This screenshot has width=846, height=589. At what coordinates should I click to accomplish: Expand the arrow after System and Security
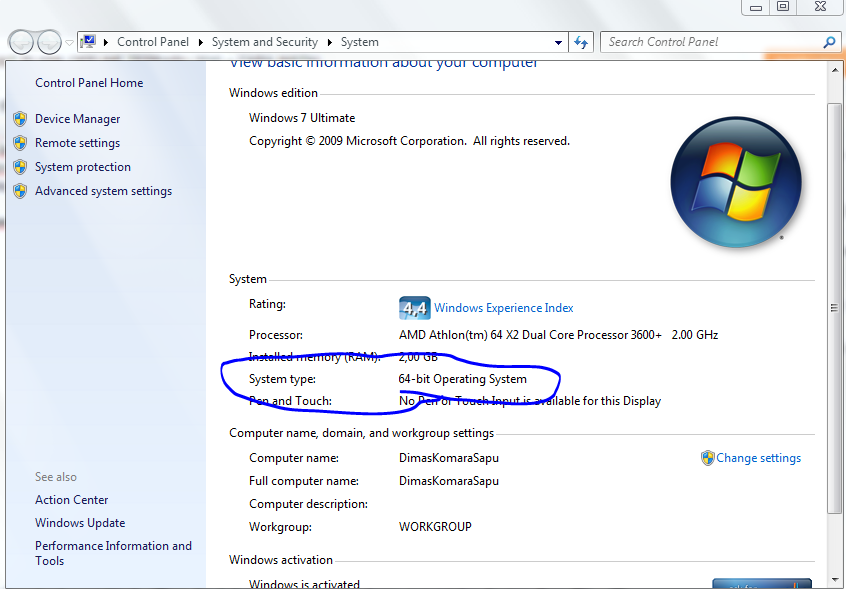coord(330,42)
